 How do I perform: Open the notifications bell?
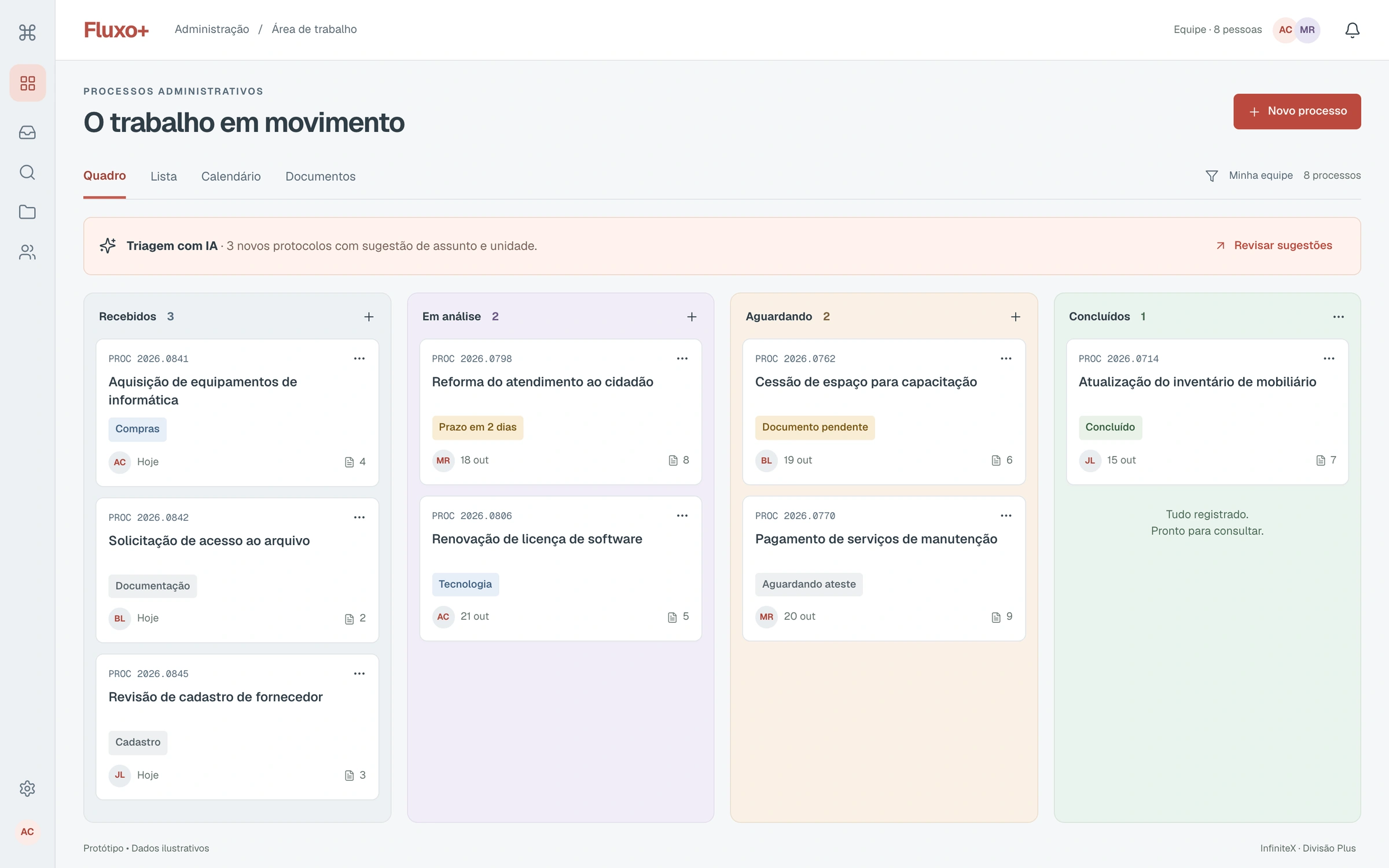click(x=1352, y=30)
